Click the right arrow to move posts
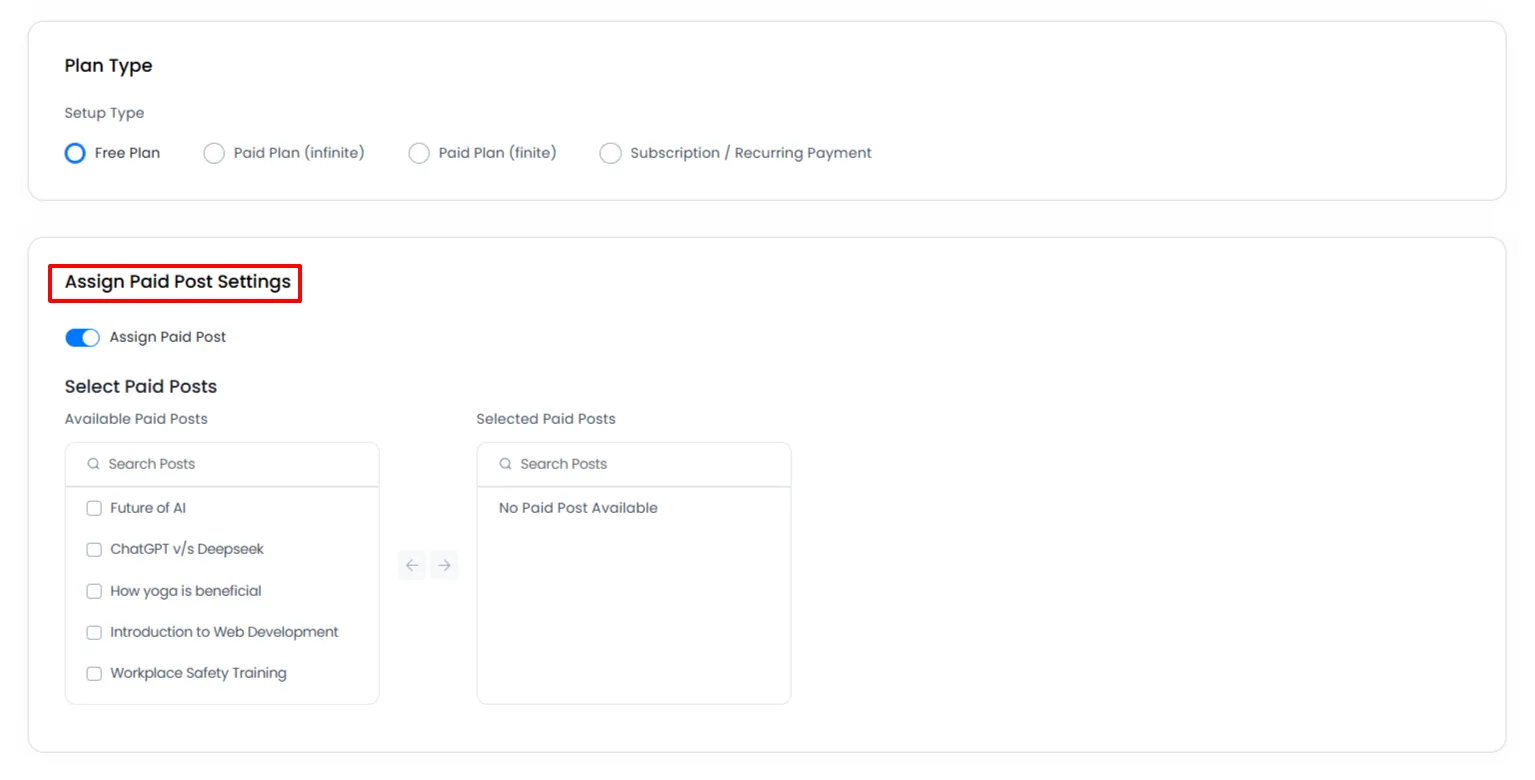1535x780 pixels. [x=444, y=565]
